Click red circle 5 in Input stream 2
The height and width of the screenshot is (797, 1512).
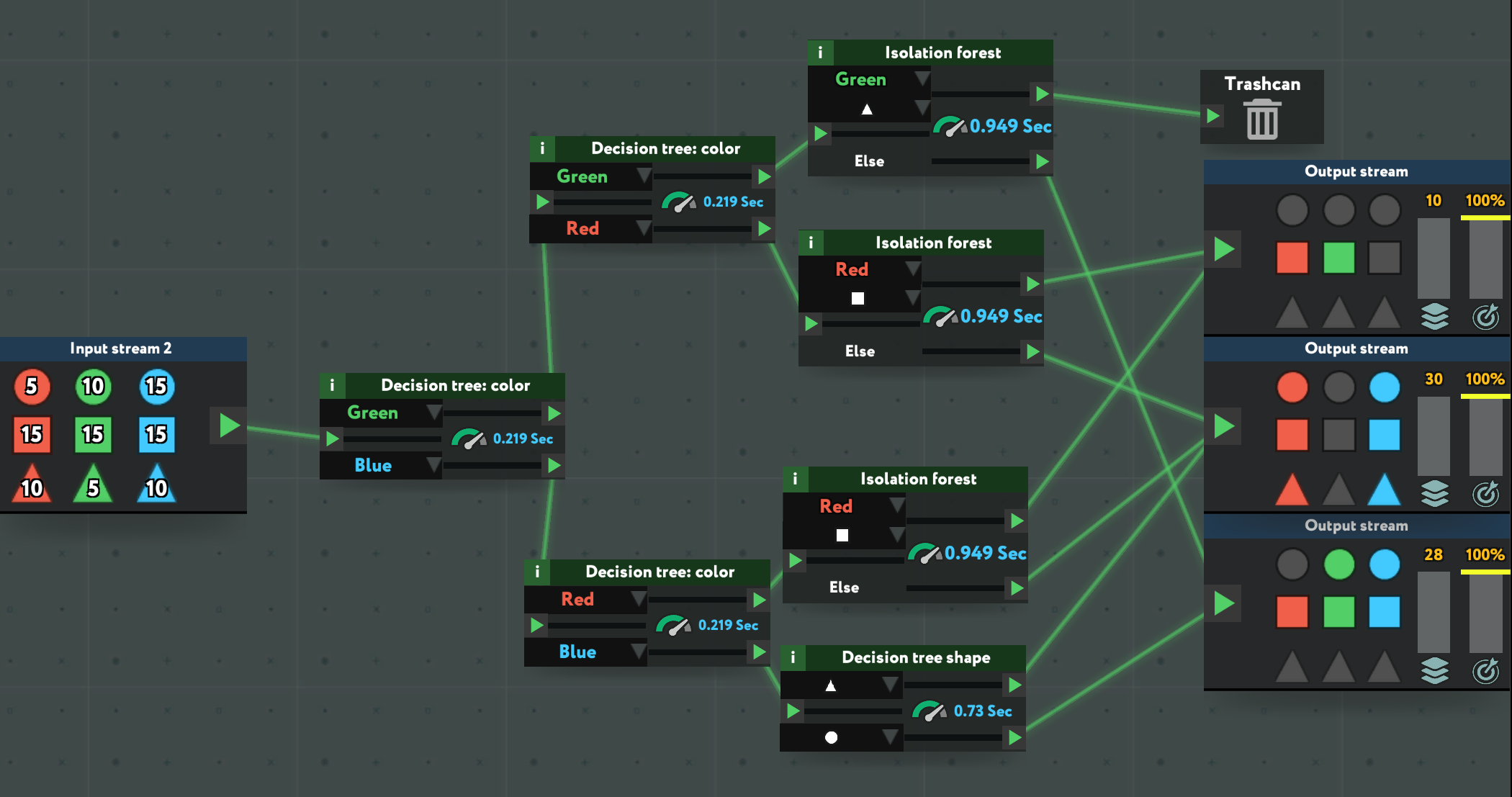[x=32, y=387]
